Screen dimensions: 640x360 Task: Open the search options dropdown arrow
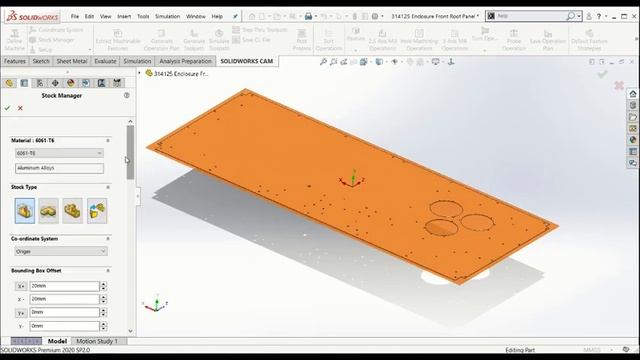click(579, 16)
